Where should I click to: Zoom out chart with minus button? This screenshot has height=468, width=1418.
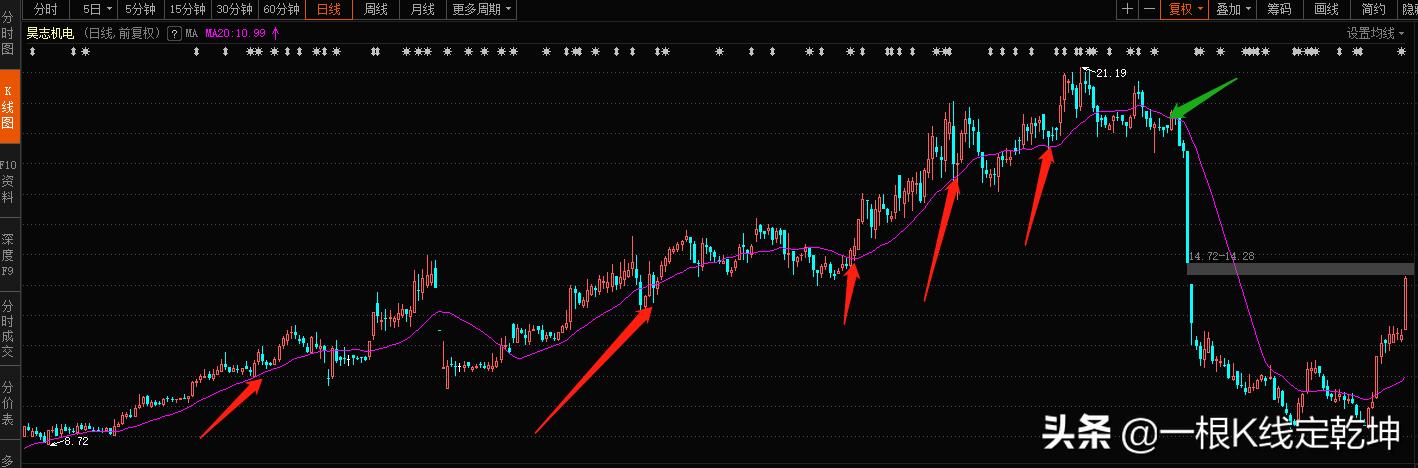click(1149, 9)
